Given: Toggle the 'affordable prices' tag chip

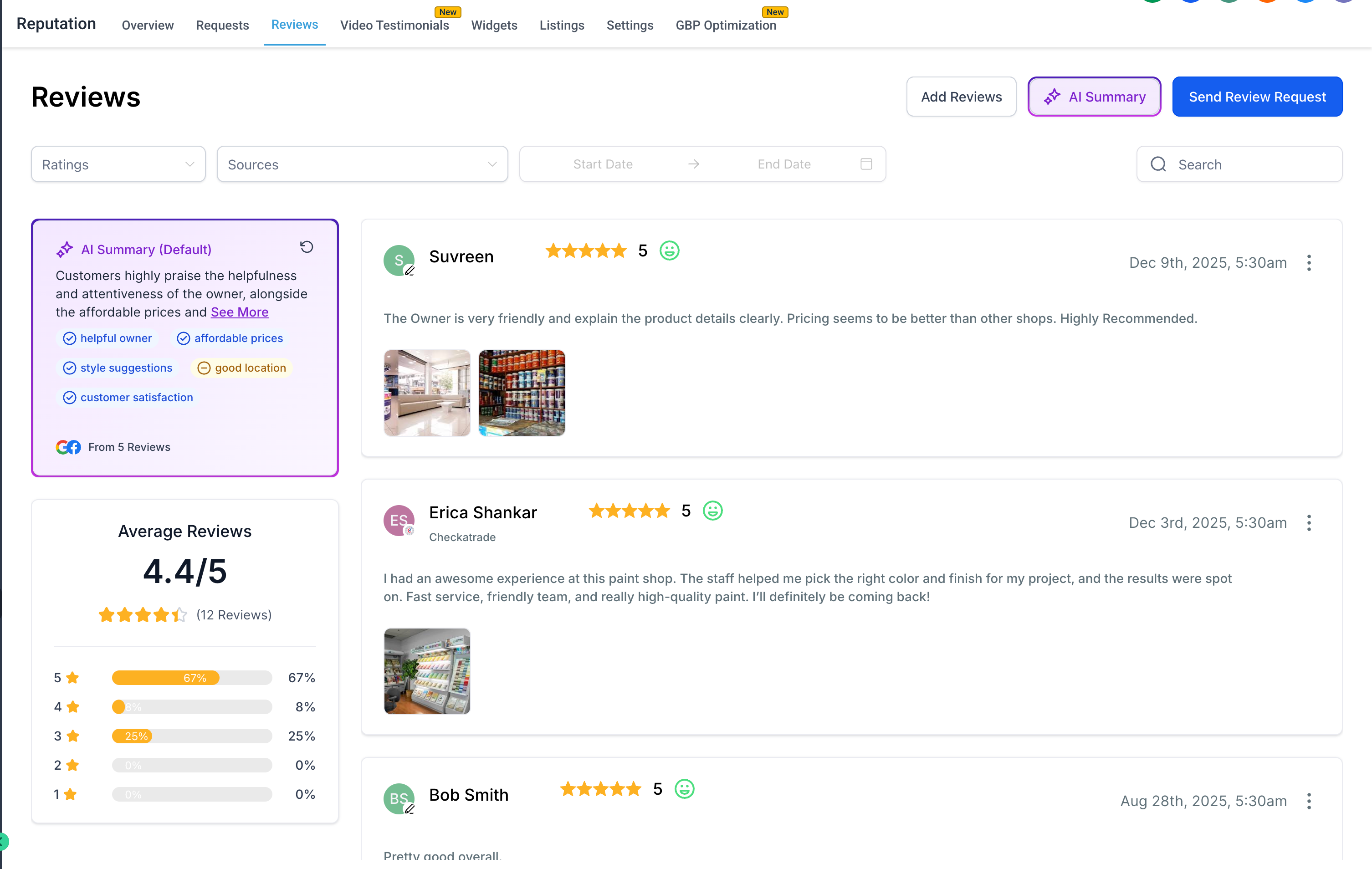Looking at the screenshot, I should (x=230, y=338).
